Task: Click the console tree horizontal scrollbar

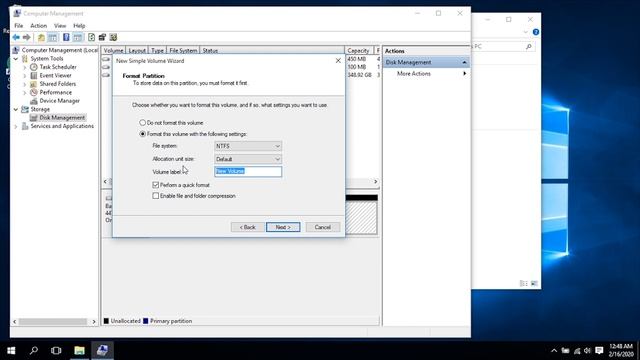Action: (x=53, y=322)
